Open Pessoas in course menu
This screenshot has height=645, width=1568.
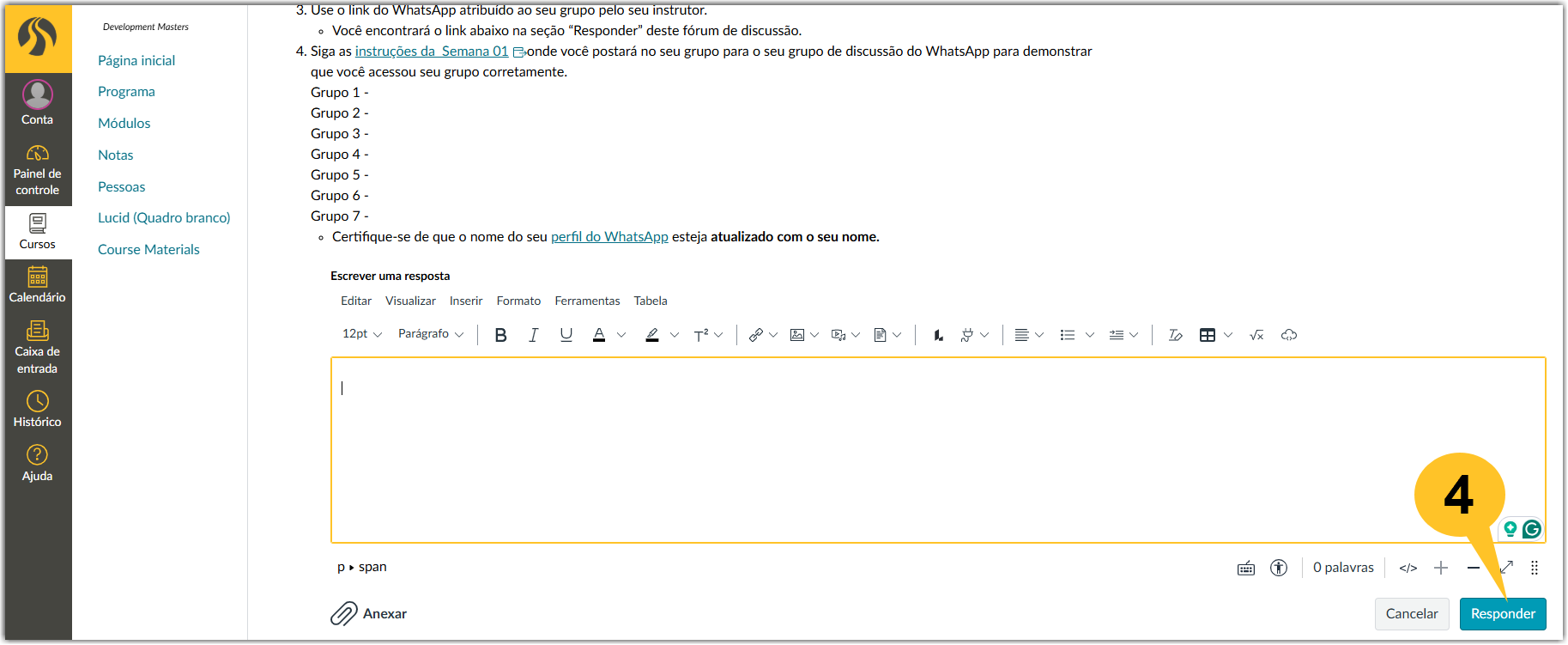pos(122,186)
